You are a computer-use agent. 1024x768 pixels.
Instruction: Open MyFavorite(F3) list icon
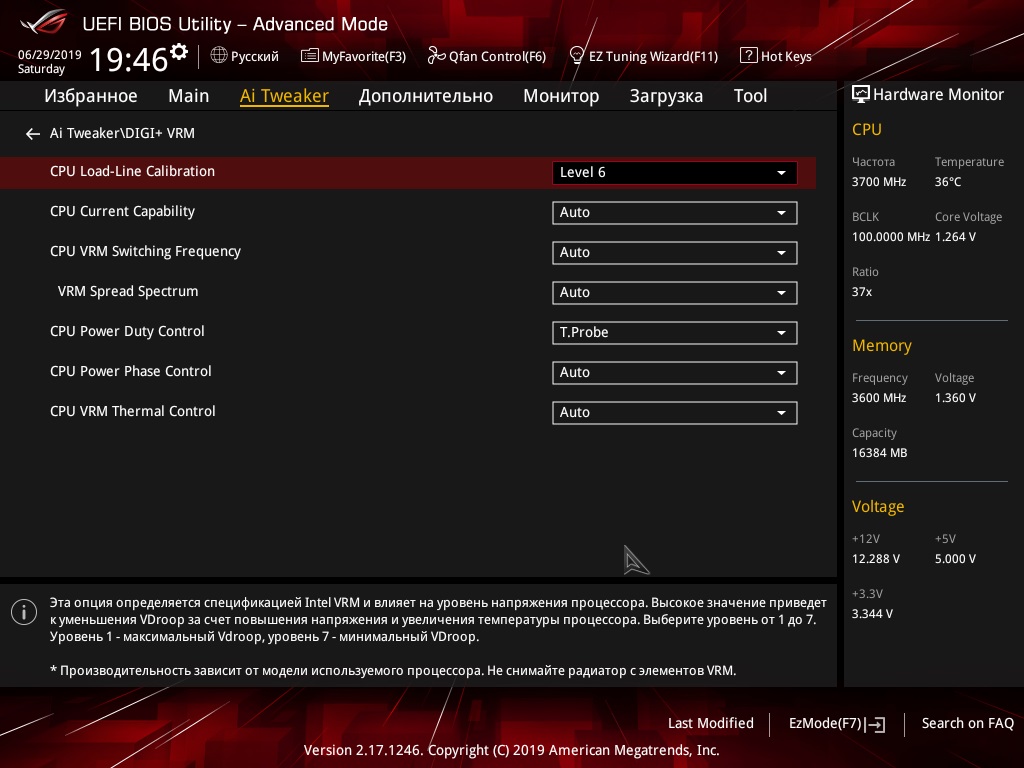click(x=310, y=56)
